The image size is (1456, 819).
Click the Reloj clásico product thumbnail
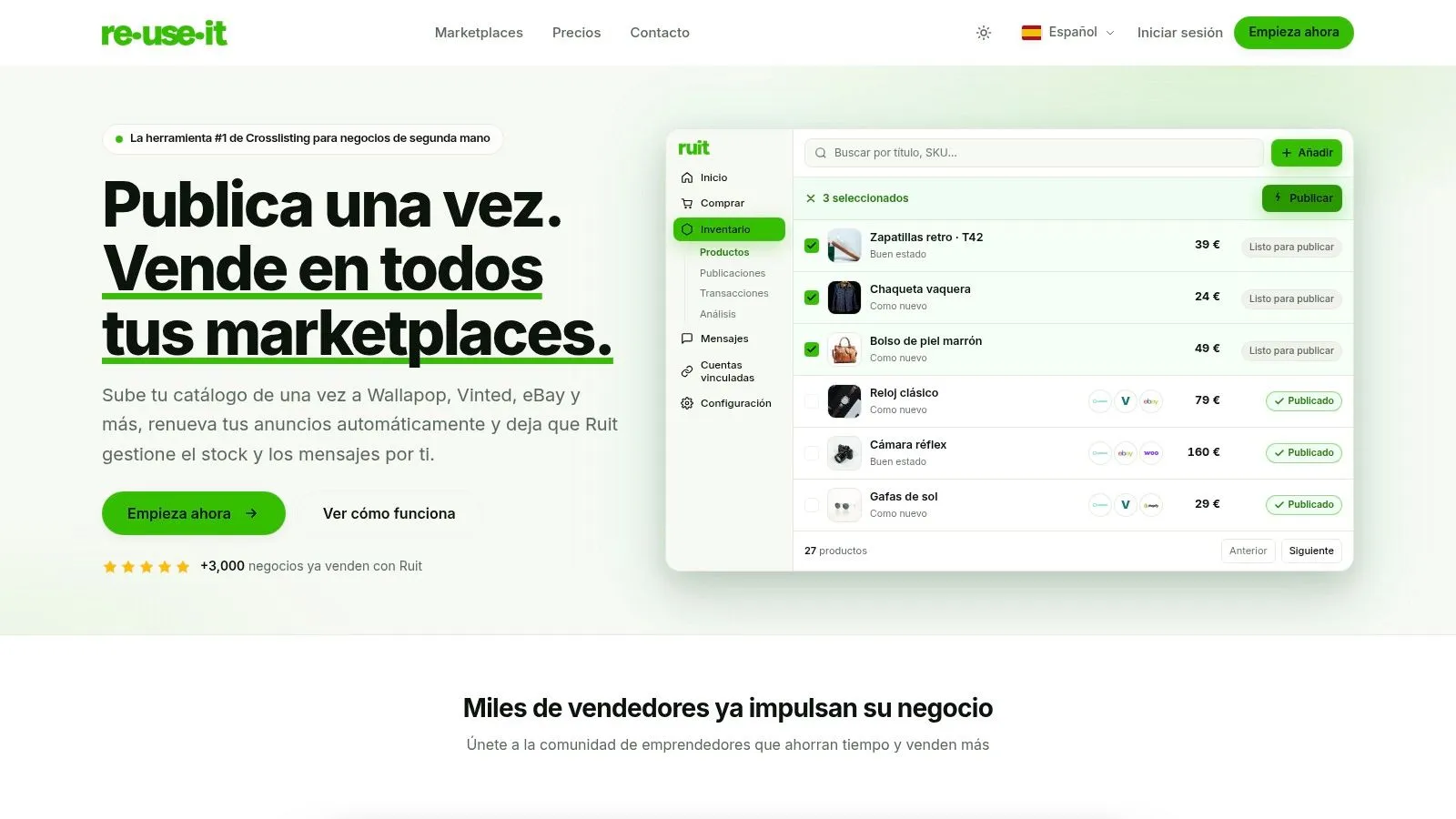click(844, 401)
